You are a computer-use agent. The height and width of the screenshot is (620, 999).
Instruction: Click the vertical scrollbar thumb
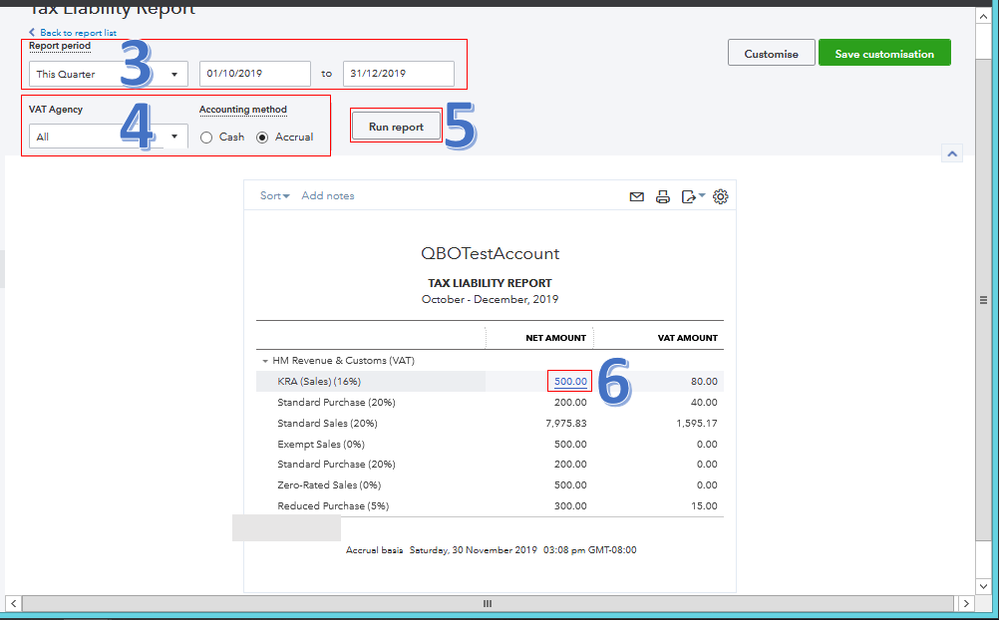tap(983, 299)
